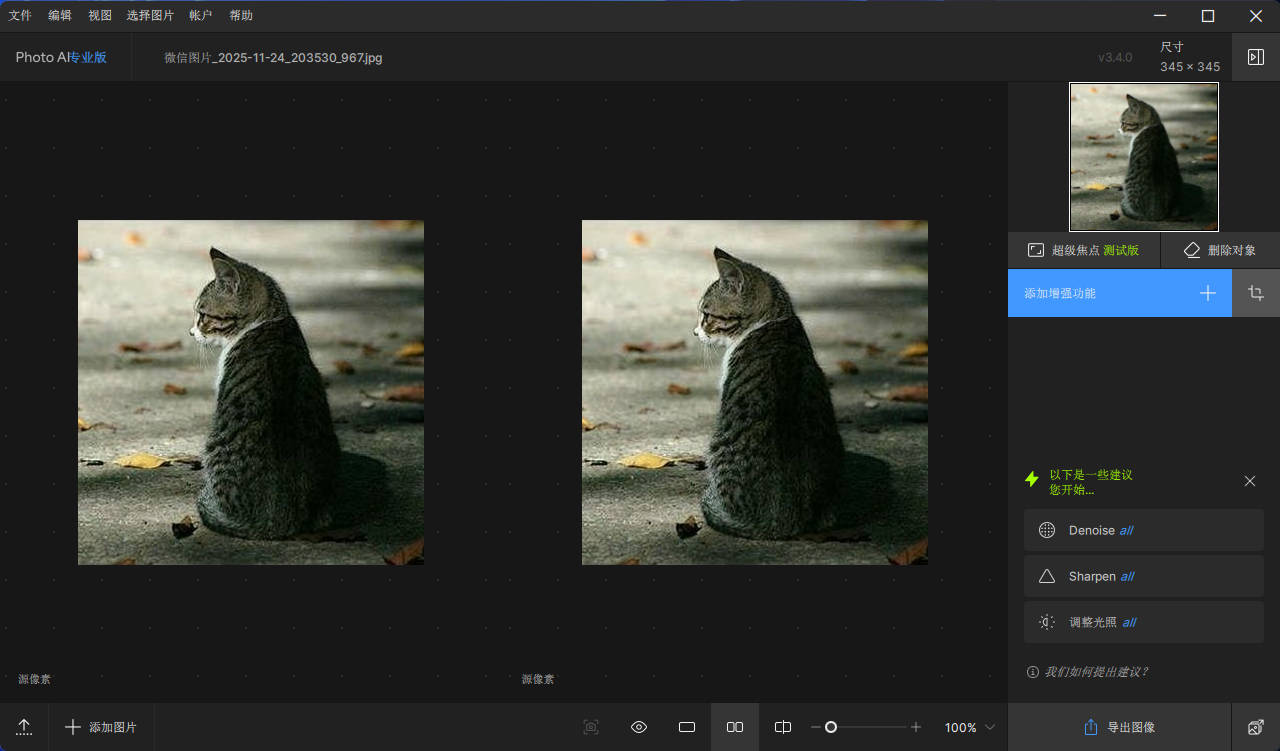The image size is (1280, 751).
Task: Click the 添加图片 button
Action: click(x=101, y=727)
